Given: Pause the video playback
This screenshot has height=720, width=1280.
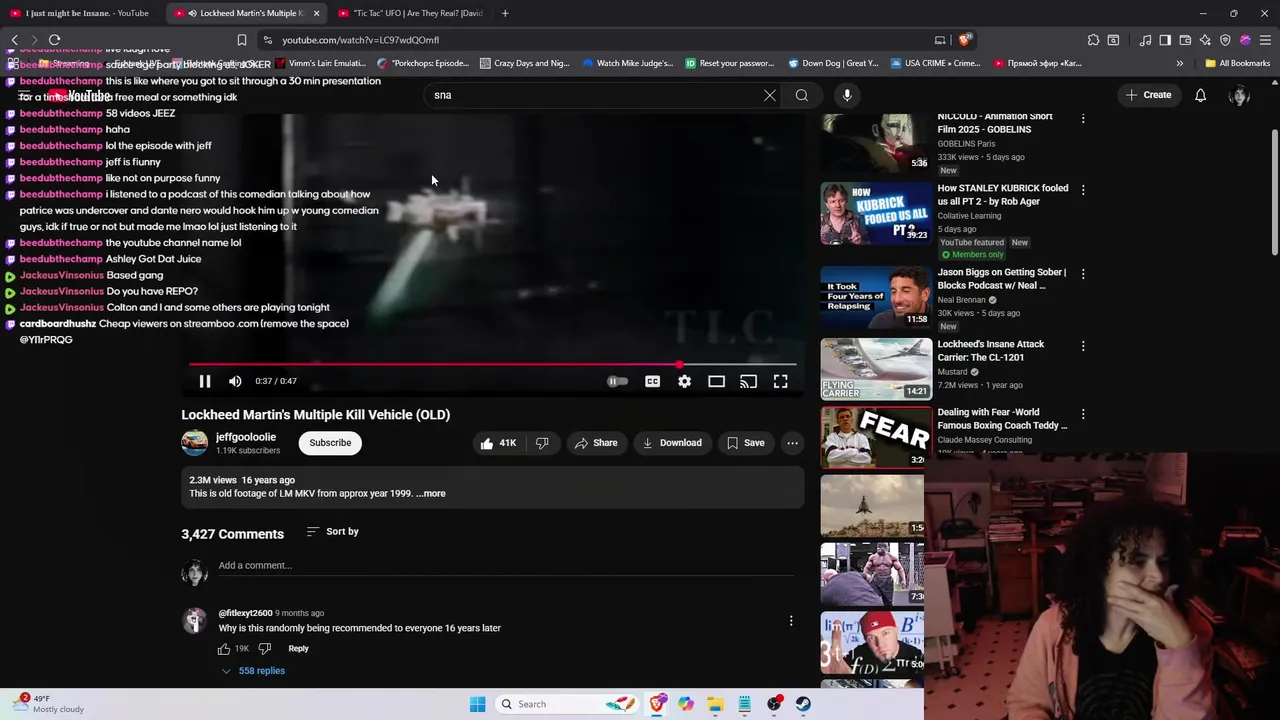Looking at the screenshot, I should coord(204,381).
